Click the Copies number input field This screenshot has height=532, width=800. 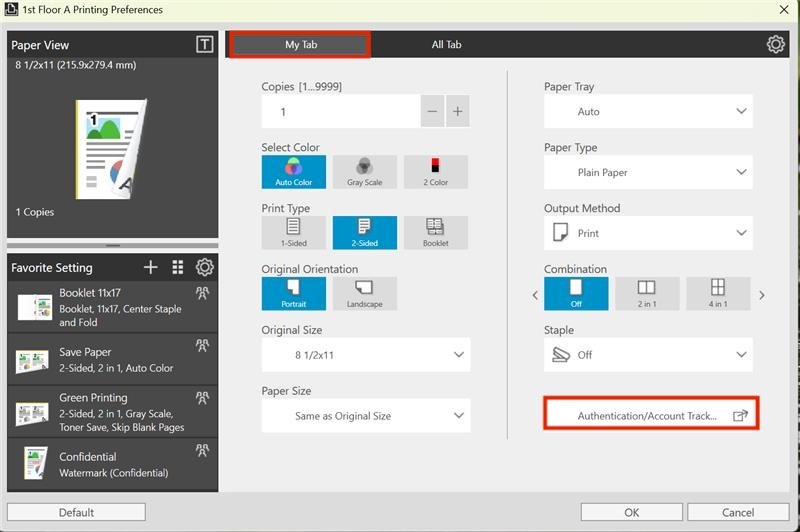coord(341,111)
